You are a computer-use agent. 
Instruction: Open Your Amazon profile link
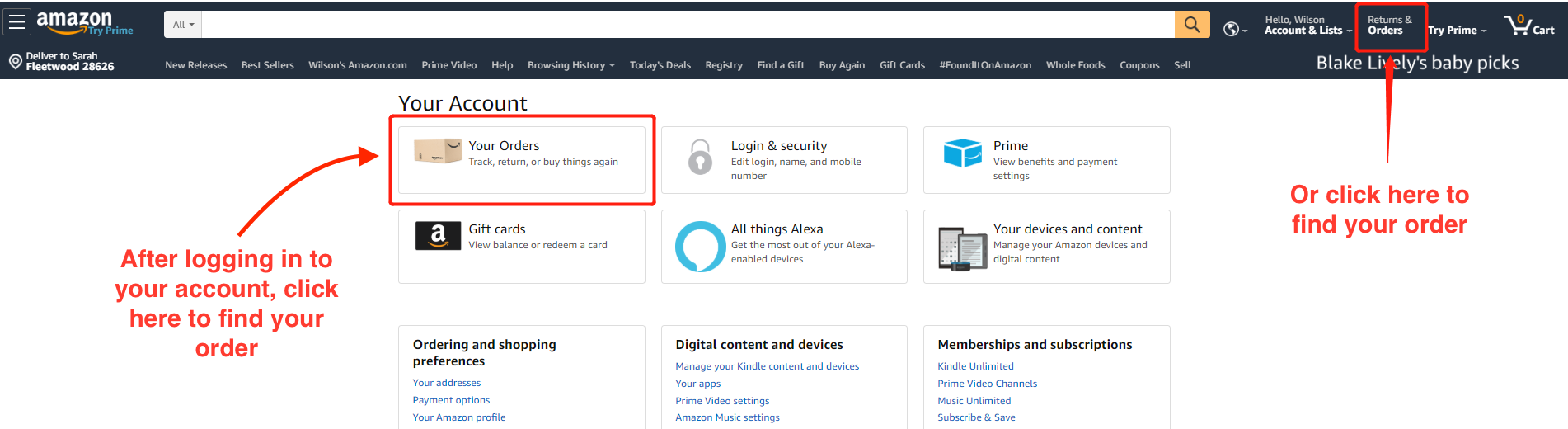pos(459,417)
